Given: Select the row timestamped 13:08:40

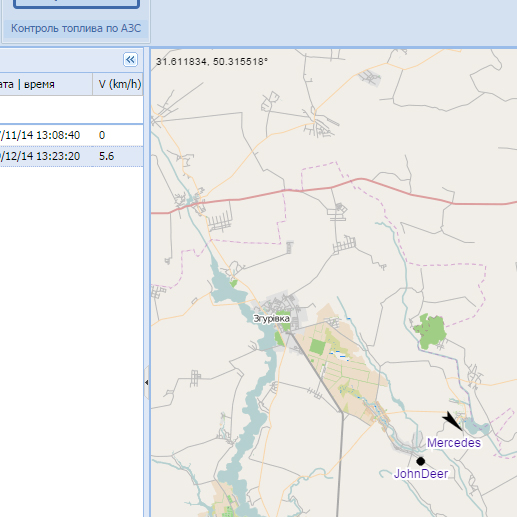Looking at the screenshot, I should click(71, 135).
